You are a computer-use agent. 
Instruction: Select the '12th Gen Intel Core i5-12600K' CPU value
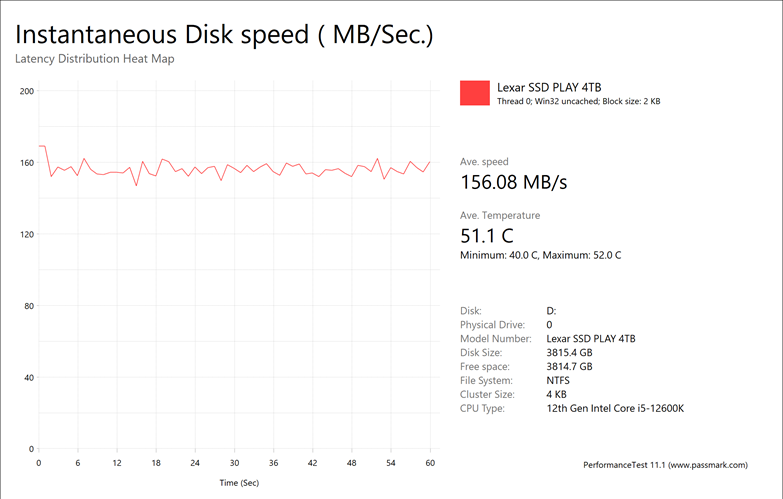615,408
